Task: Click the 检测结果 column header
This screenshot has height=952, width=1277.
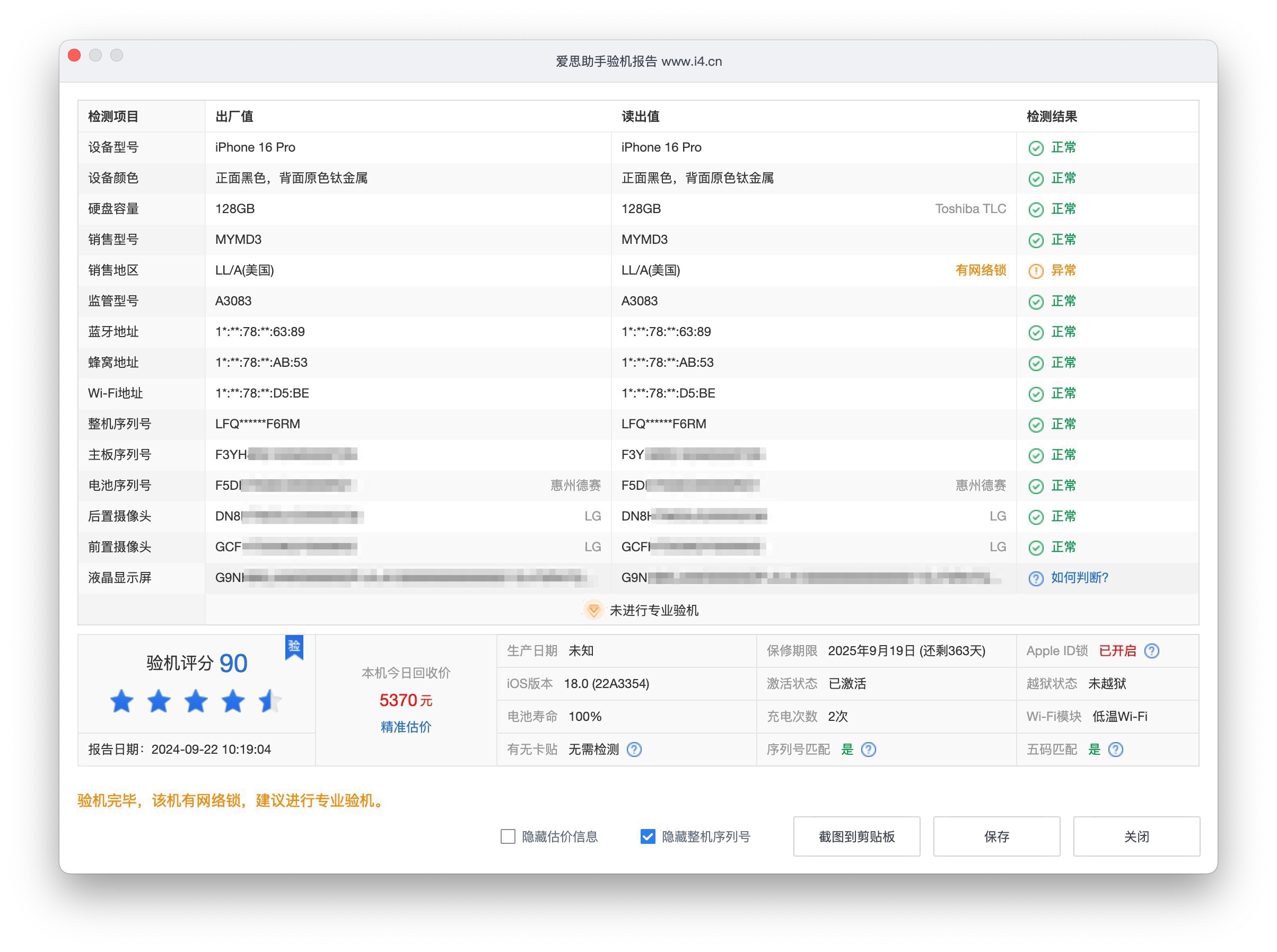Action: click(1052, 117)
